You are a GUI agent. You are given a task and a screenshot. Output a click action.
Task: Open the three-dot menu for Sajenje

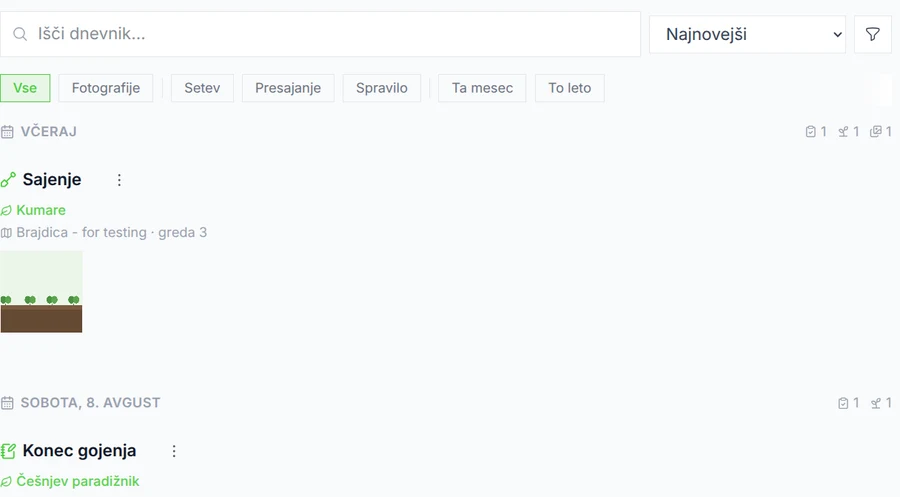coord(119,180)
